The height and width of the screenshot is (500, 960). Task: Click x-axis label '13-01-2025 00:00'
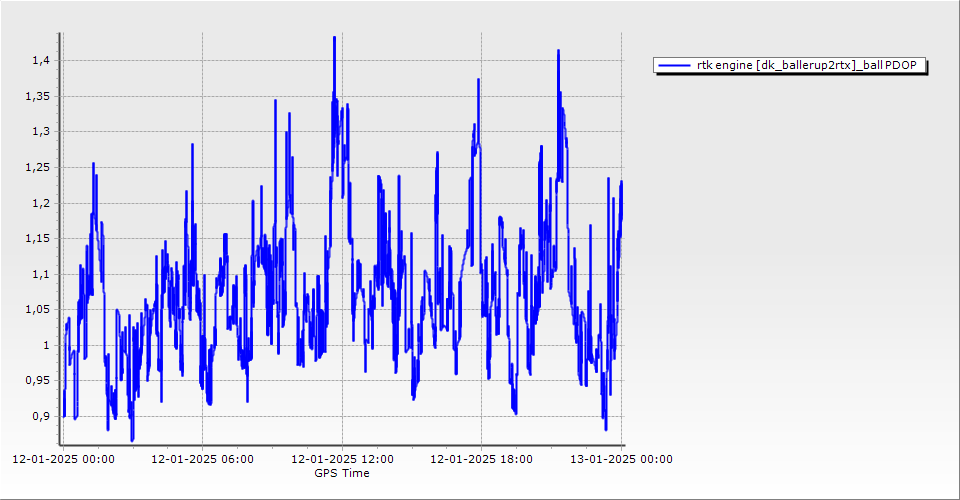pos(621,459)
